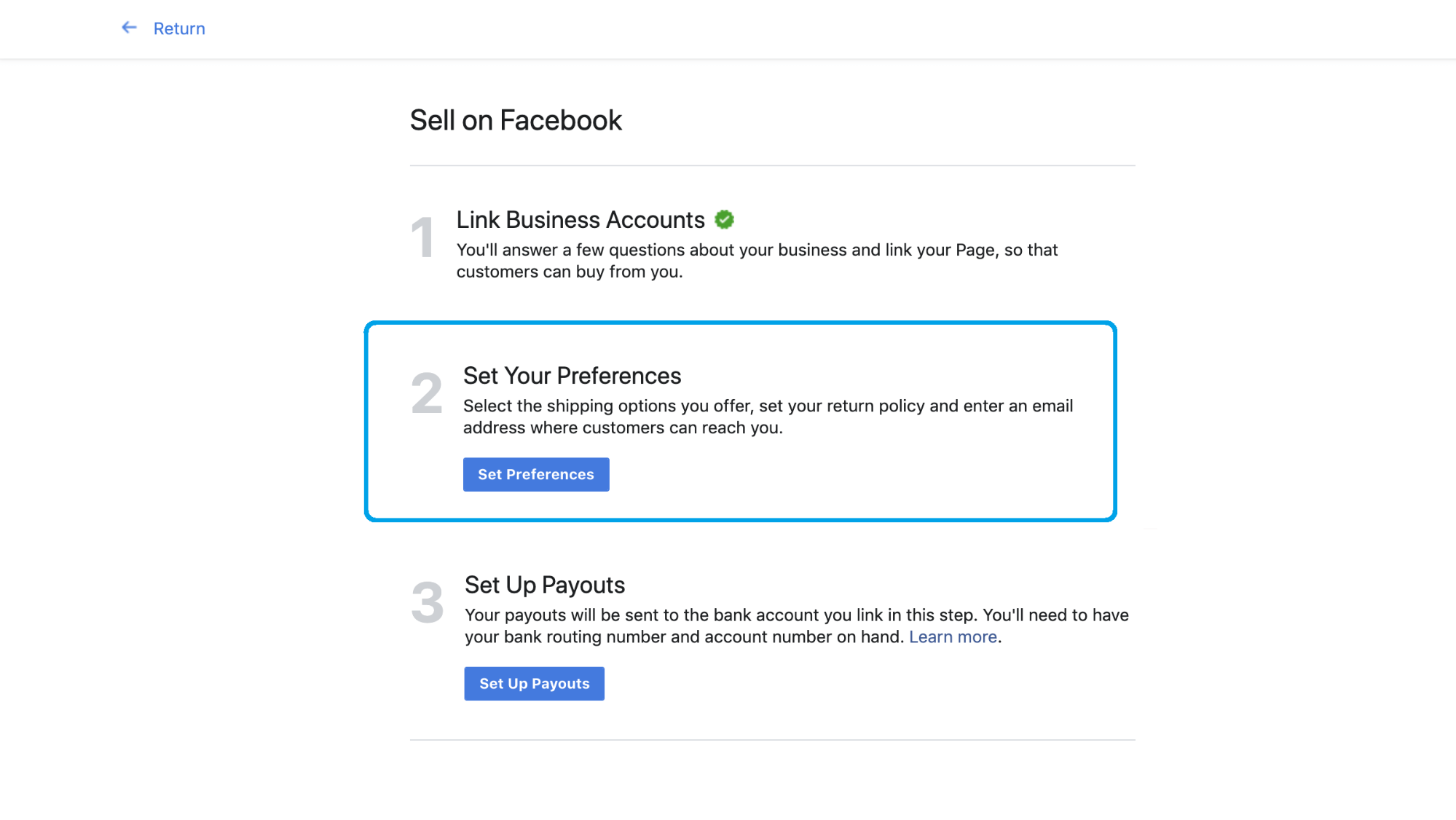Click the step 2 Set Your Preferences heading
1456x820 pixels.
[x=572, y=375]
